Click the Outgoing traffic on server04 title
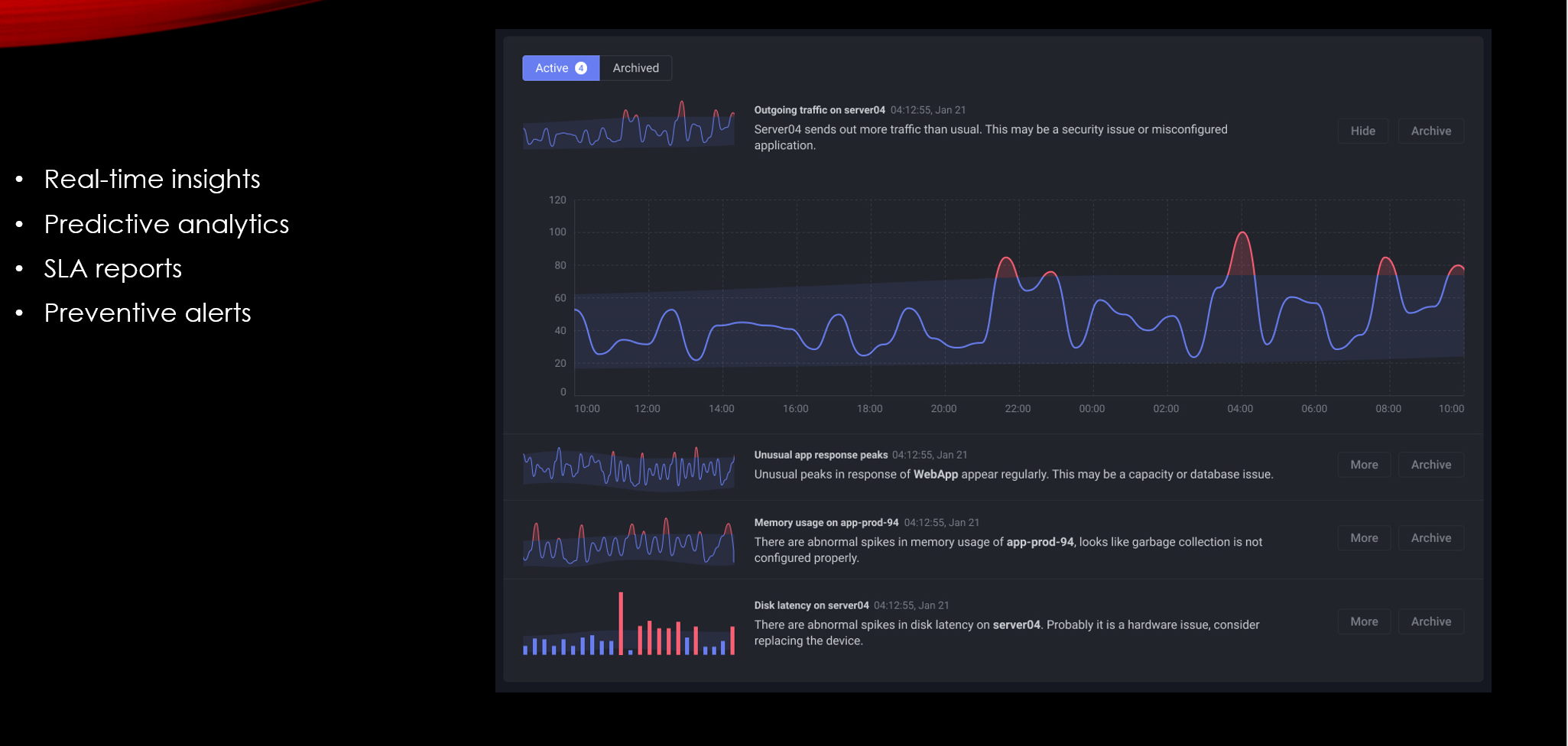 coord(819,110)
